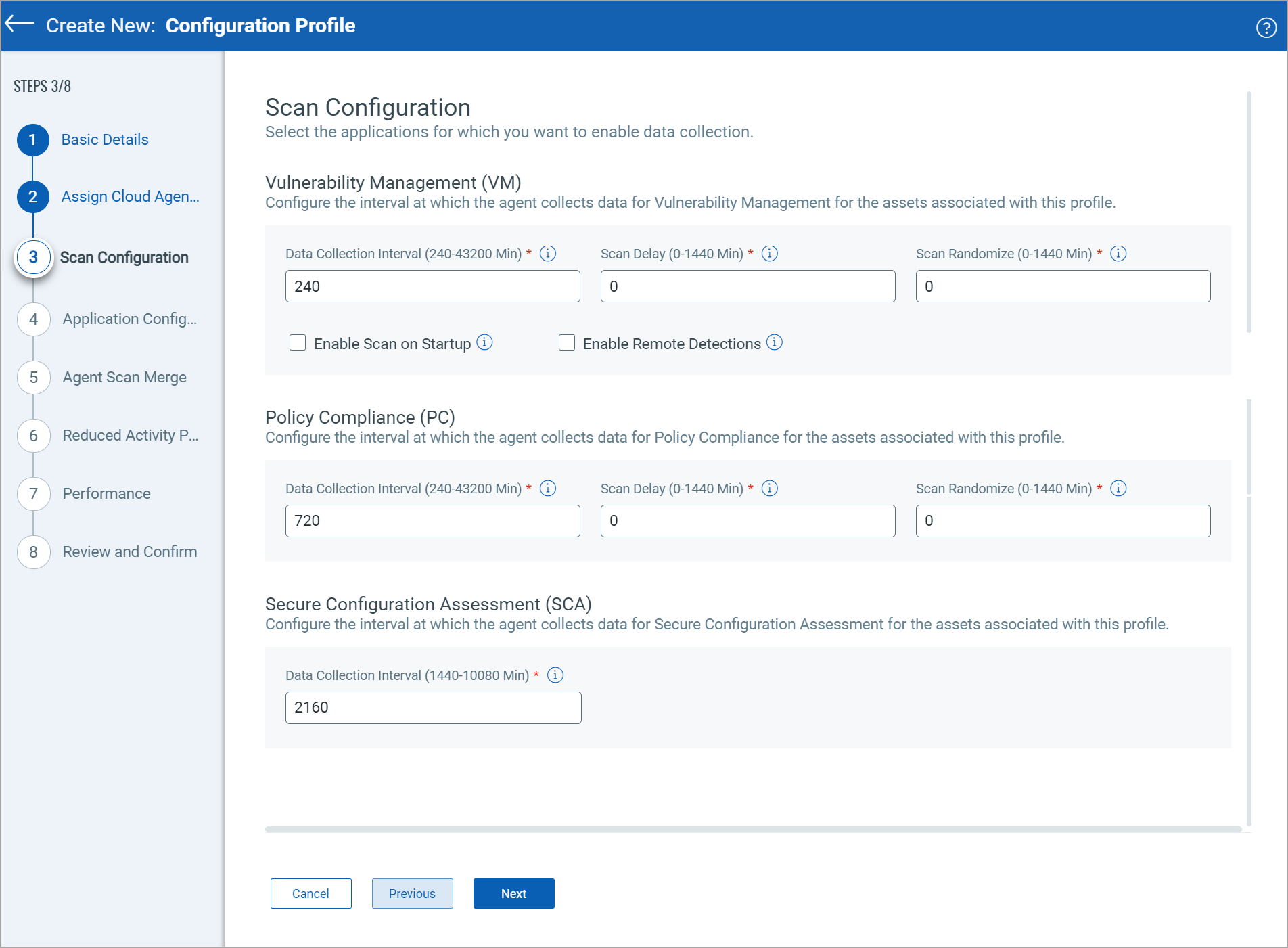
Task: Click info icon for VM Scan Randomize
Action: [1119, 253]
